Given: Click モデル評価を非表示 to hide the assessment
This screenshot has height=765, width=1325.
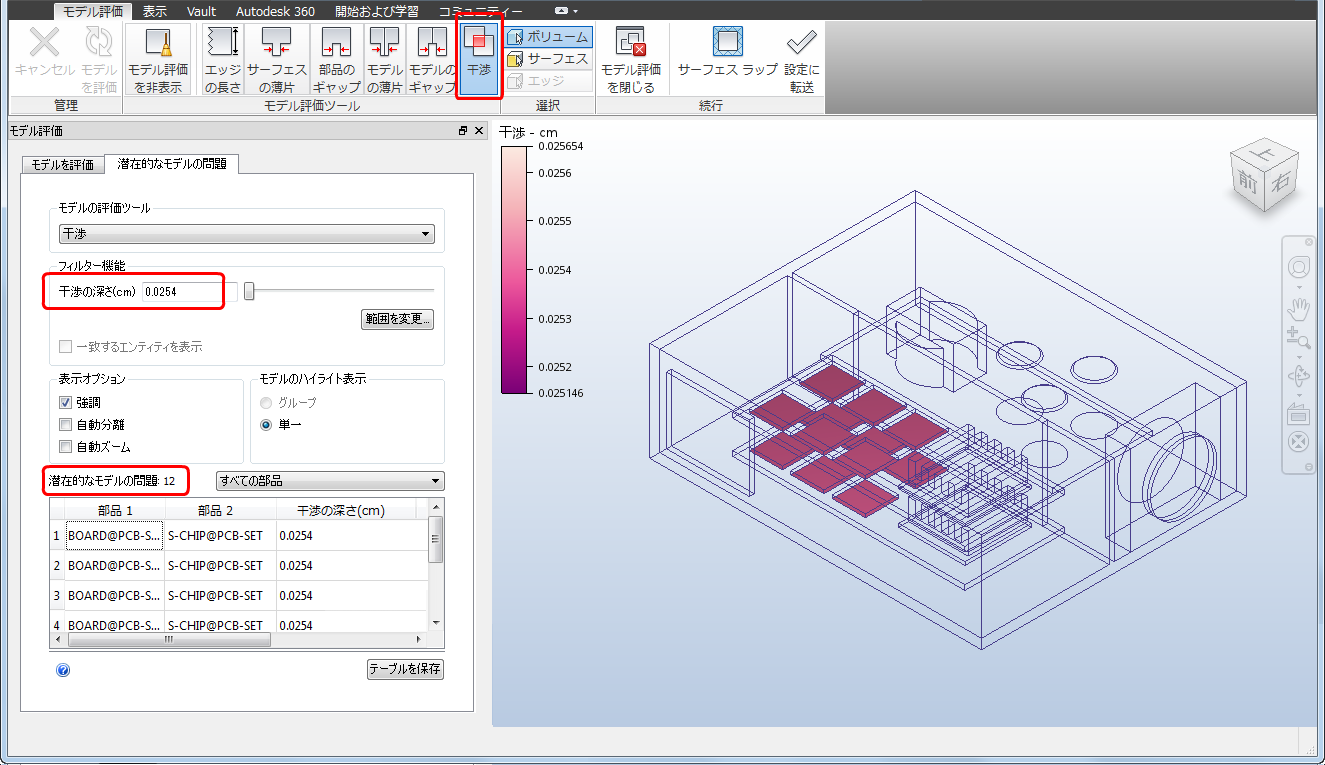Looking at the screenshot, I should pos(158,60).
